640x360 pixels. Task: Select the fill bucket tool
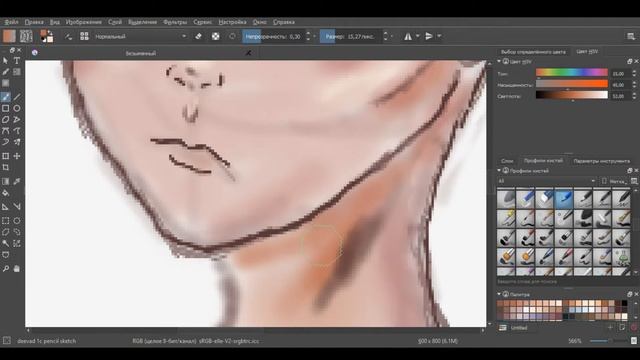tap(5, 193)
